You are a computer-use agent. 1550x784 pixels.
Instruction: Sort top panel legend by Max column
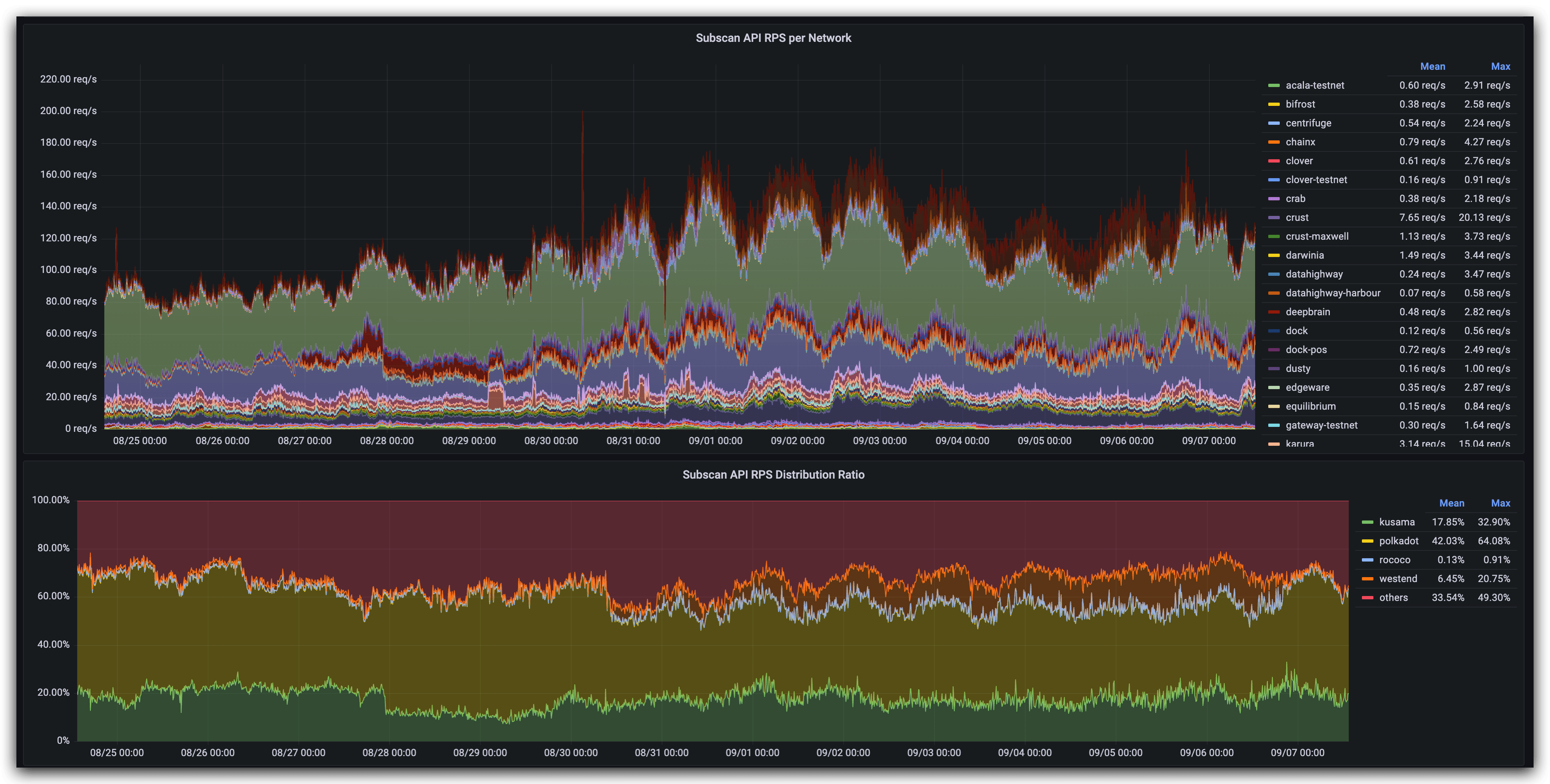point(1500,66)
